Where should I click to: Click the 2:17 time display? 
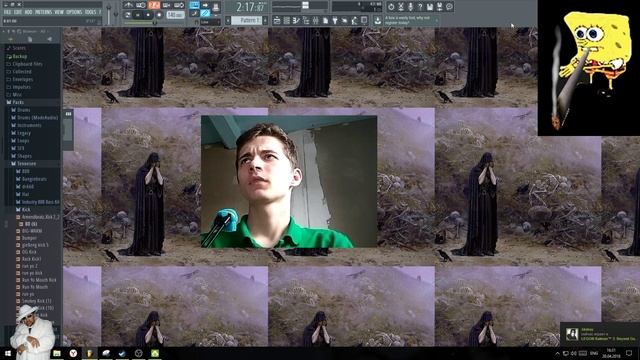[x=251, y=7]
